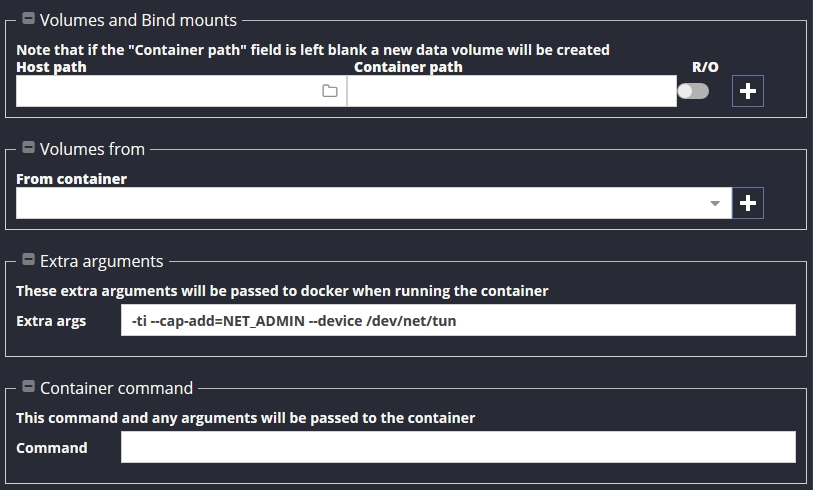Click the Extra args label
The width and height of the screenshot is (813, 490).
(x=51, y=321)
